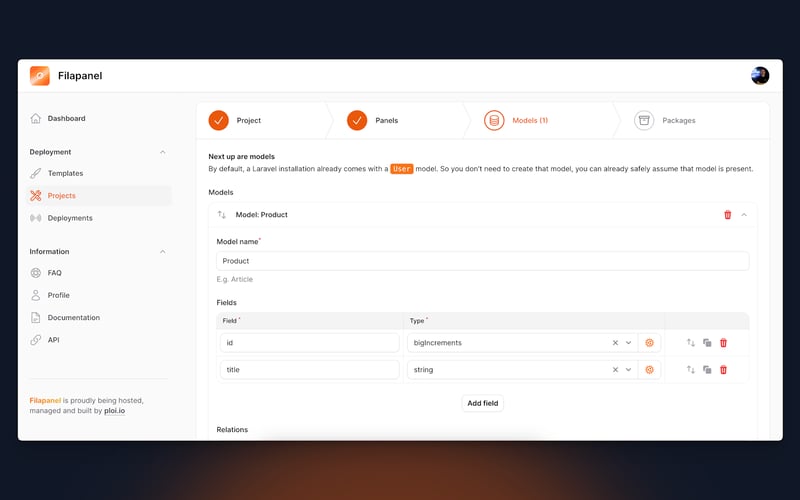Click the Packages archive box icon
The width and height of the screenshot is (800, 500).
pos(644,120)
